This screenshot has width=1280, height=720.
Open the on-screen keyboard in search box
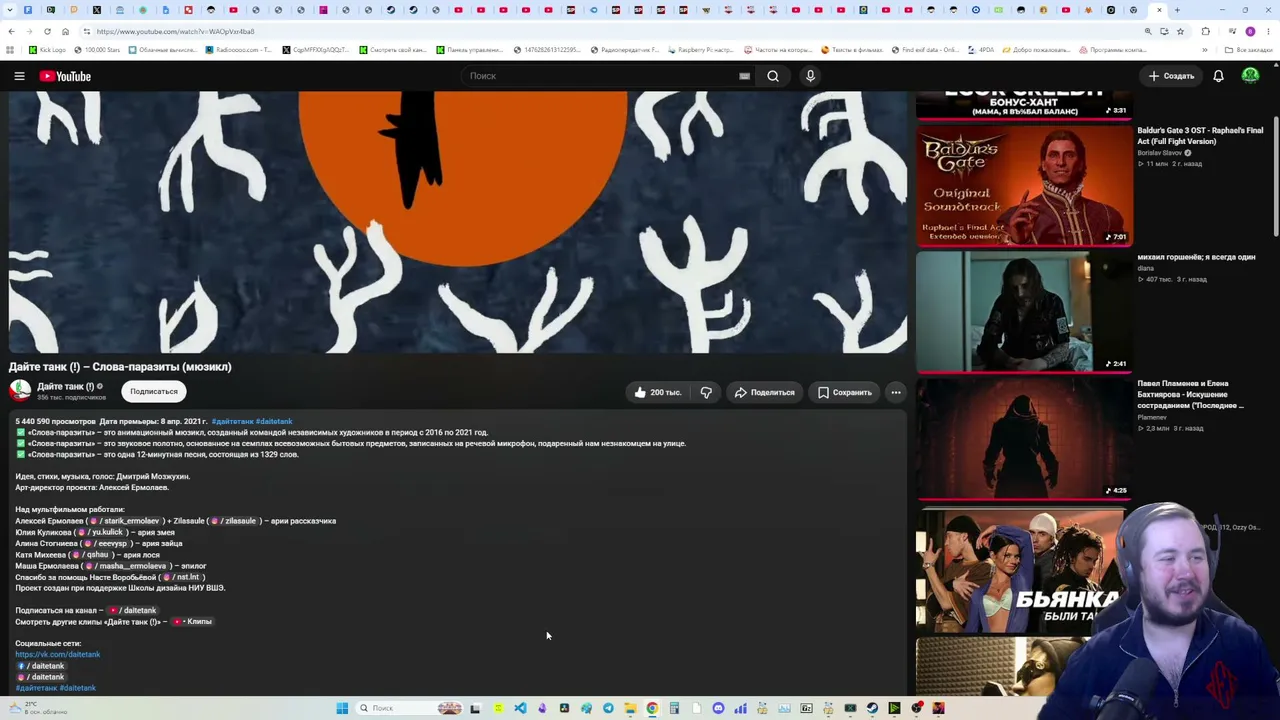744,76
